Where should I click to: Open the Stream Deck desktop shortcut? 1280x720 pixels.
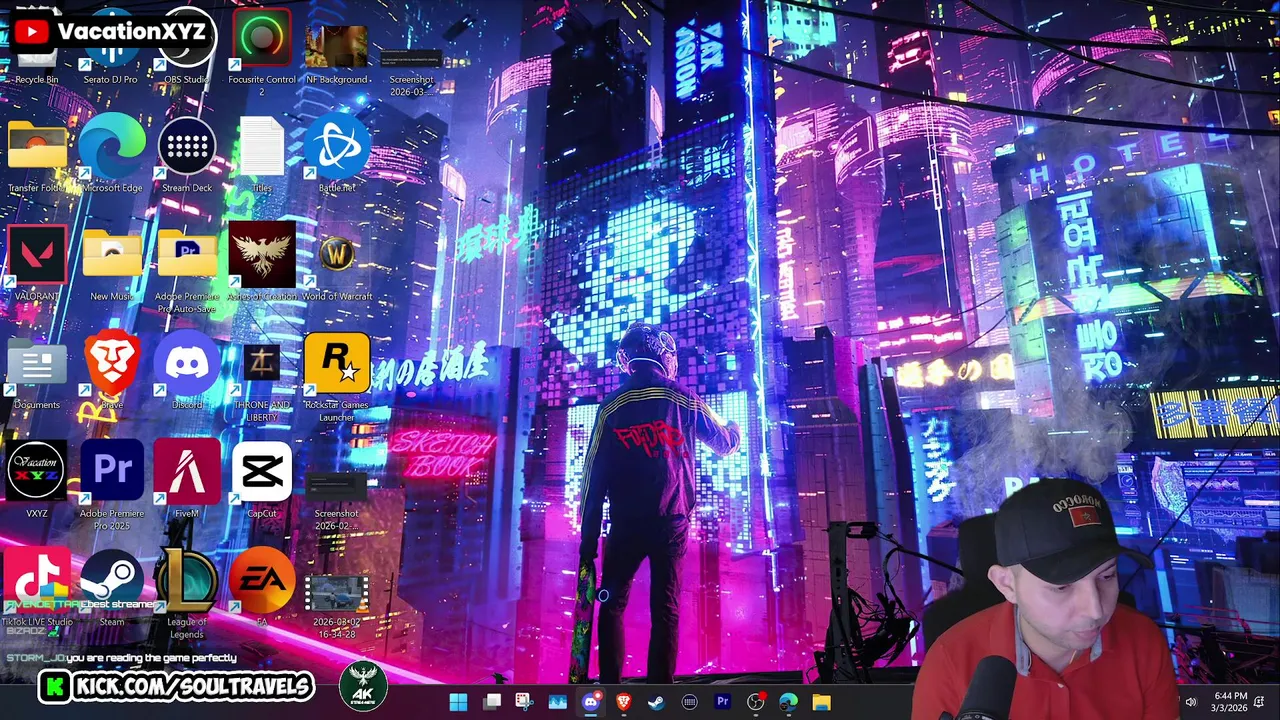pyautogui.click(x=187, y=155)
